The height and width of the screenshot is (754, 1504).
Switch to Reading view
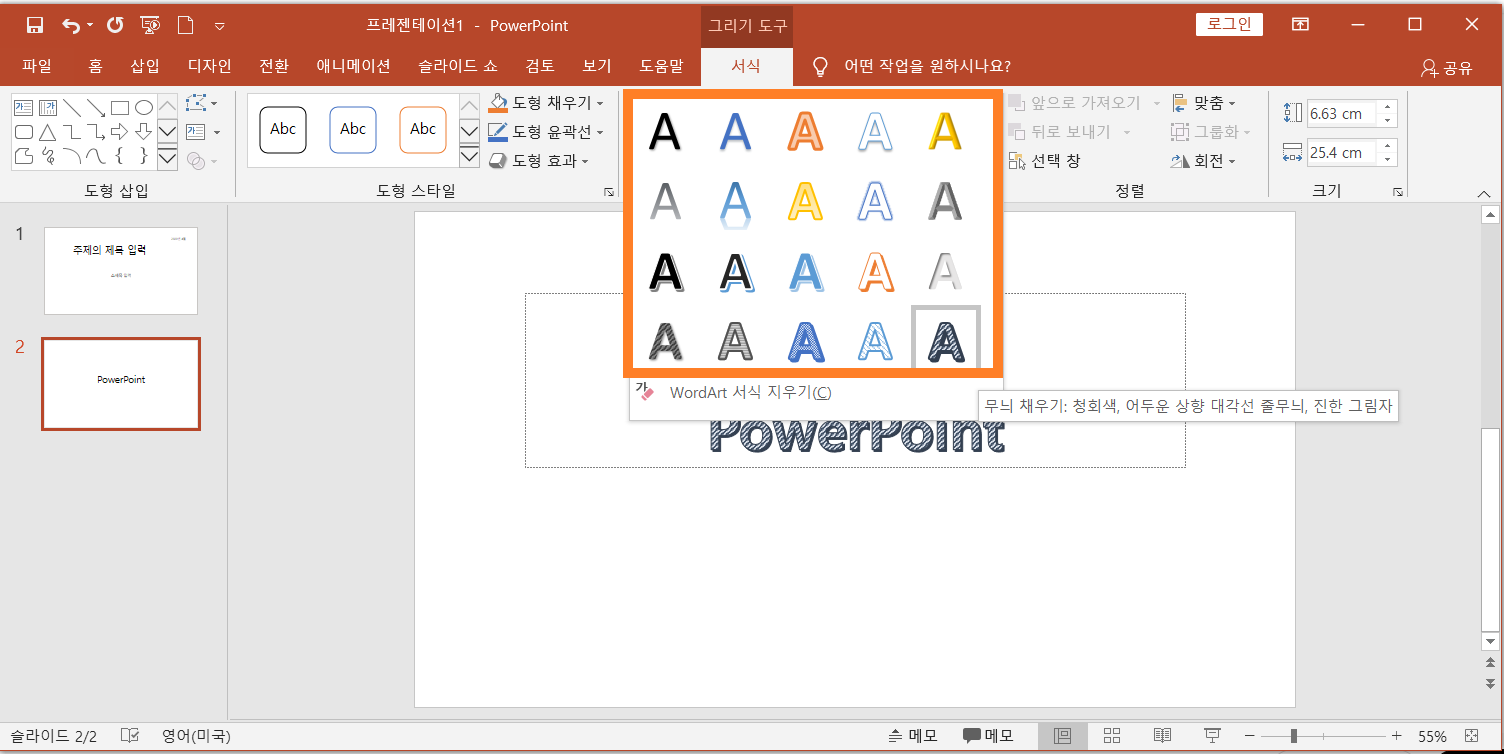[x=1163, y=736]
